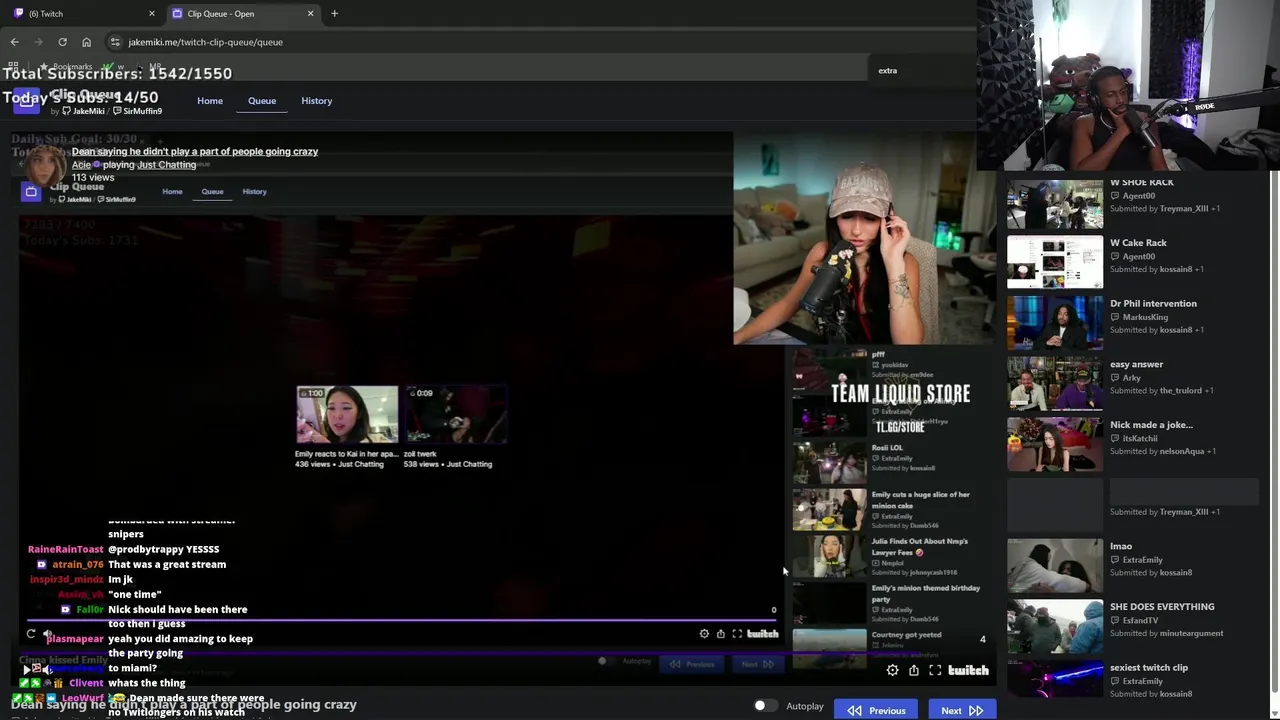Select sexiest twitch clip thumbnail
Viewport: 1280px width, 720px height.
point(1055,680)
